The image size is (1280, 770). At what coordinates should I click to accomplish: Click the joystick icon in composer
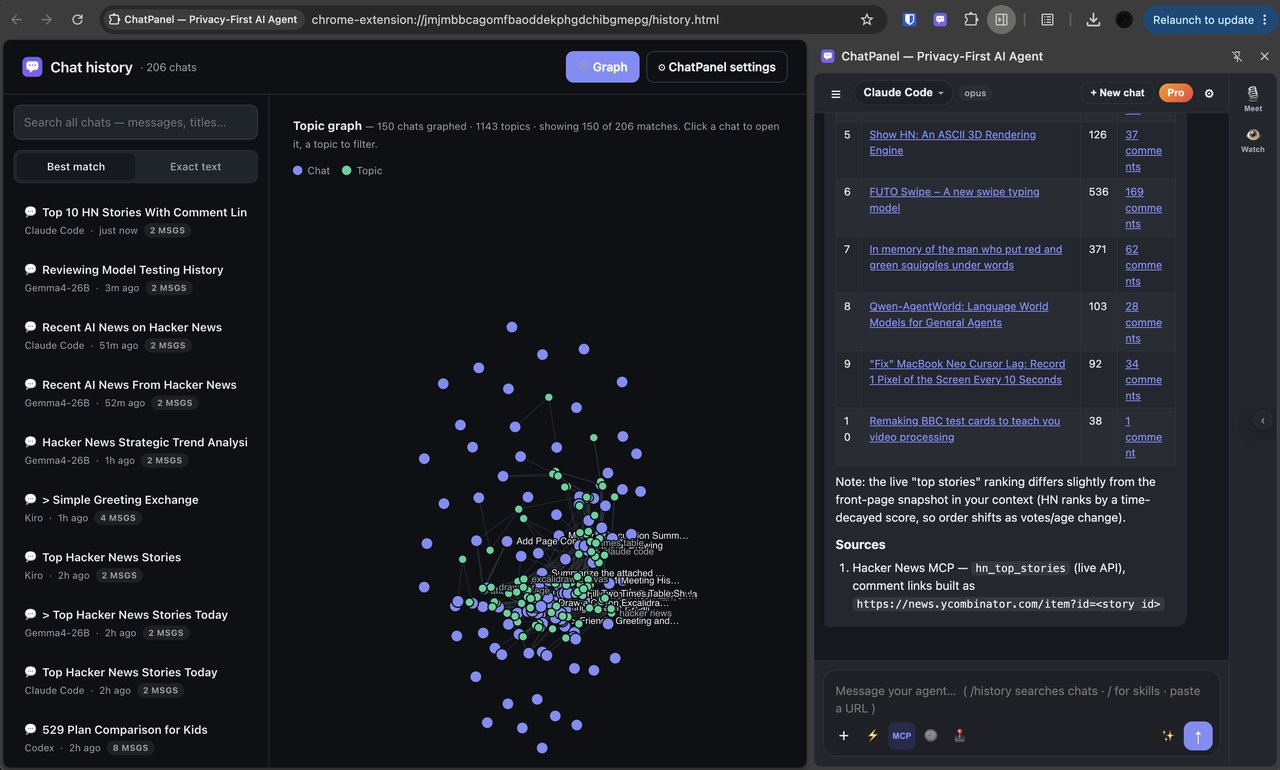(x=960, y=736)
